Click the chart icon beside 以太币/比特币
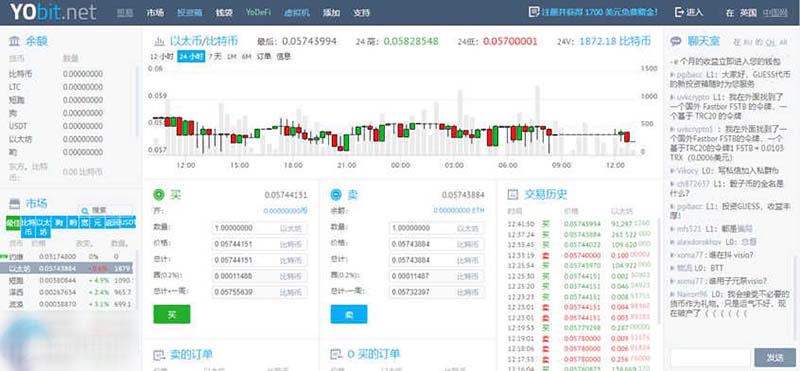This screenshot has height=371, width=800. [159, 41]
